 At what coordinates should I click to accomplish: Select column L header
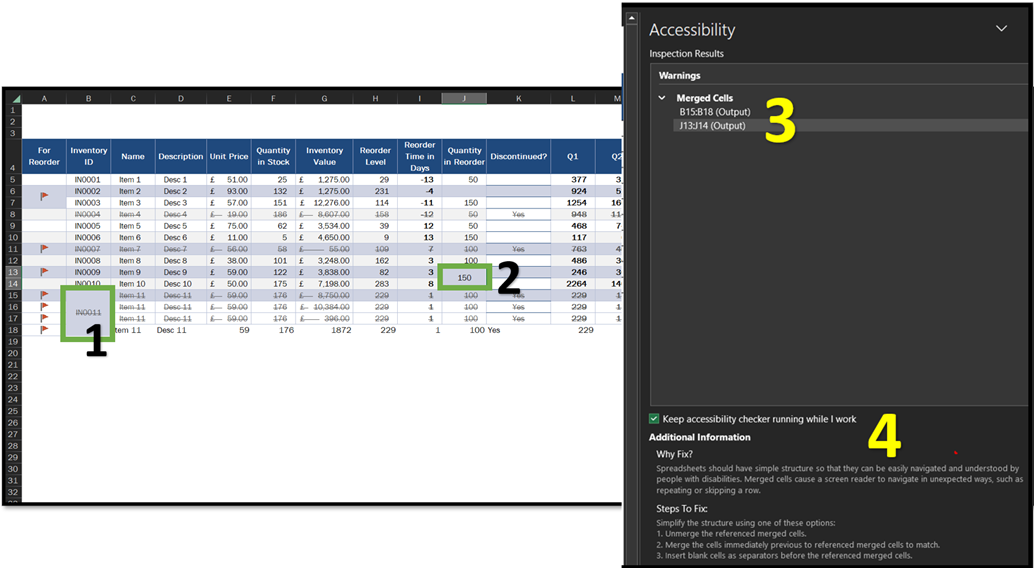572,99
